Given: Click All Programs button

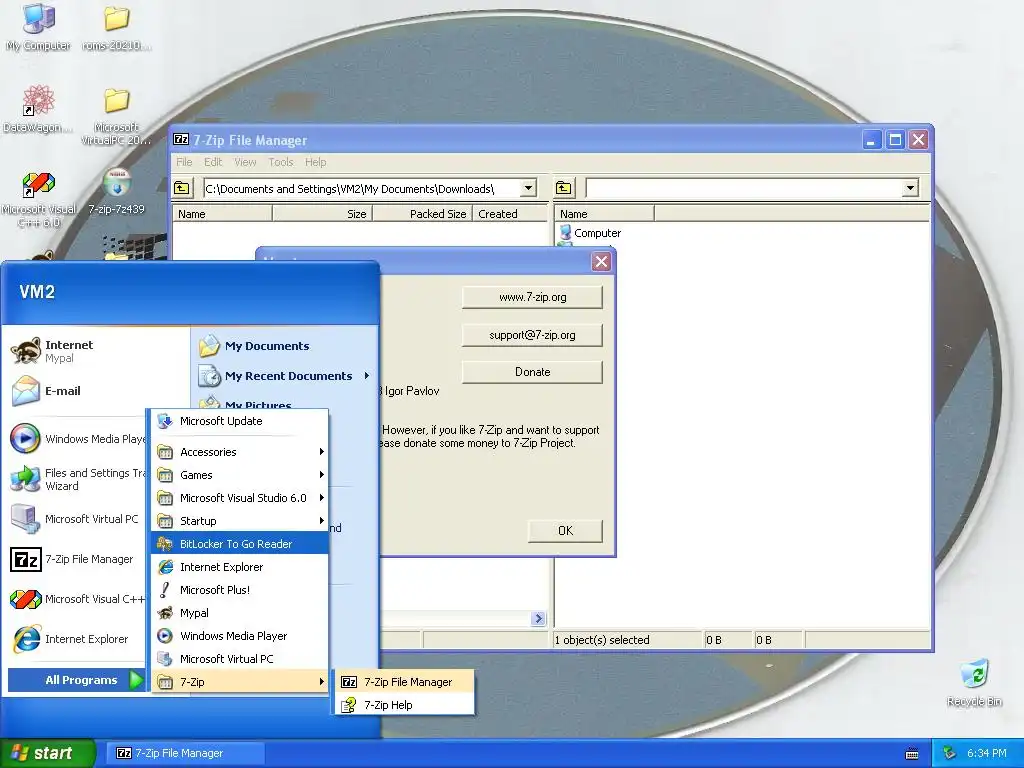Looking at the screenshot, I should tap(76, 680).
